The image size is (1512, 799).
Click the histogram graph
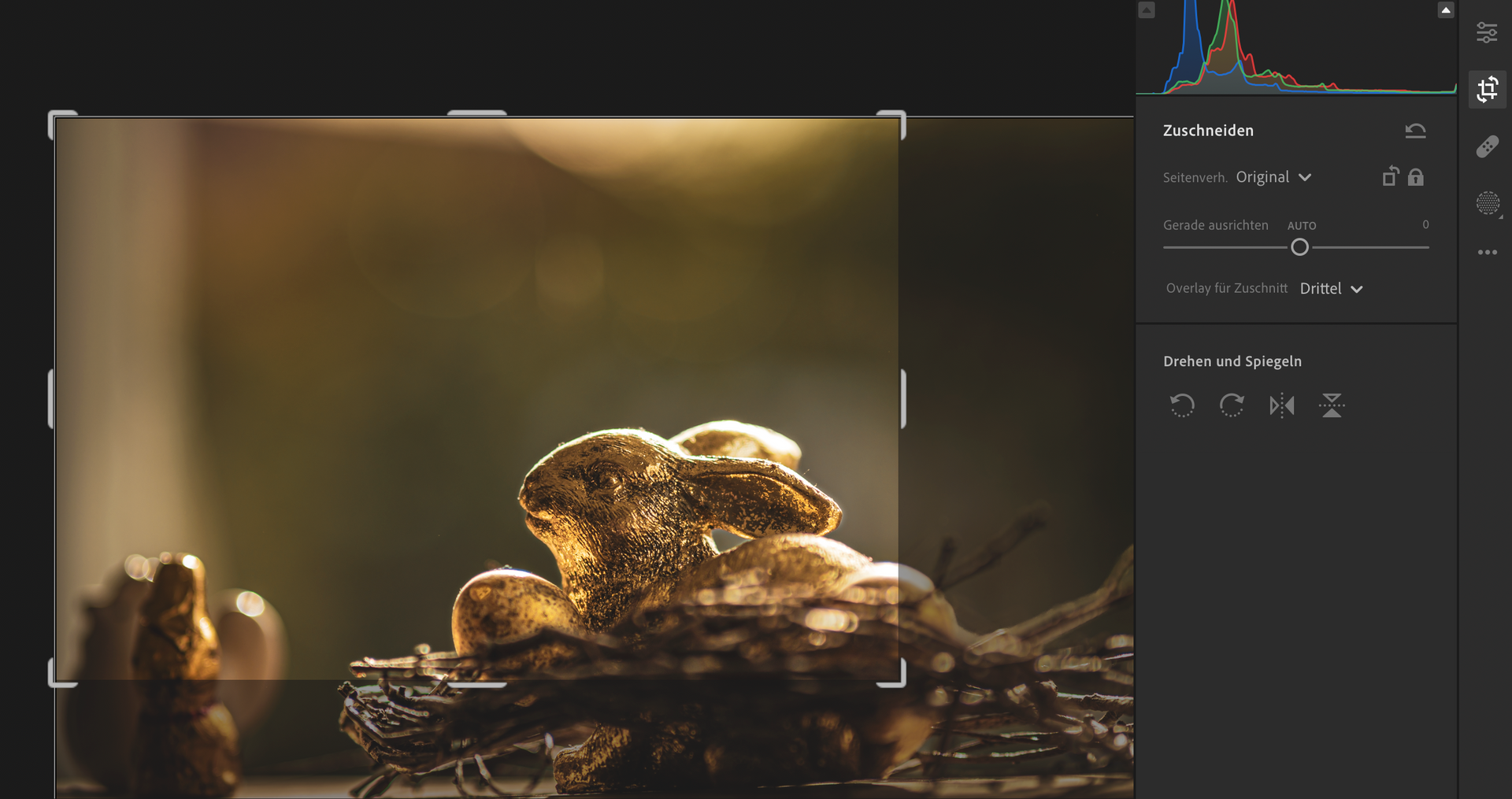coord(1296,47)
